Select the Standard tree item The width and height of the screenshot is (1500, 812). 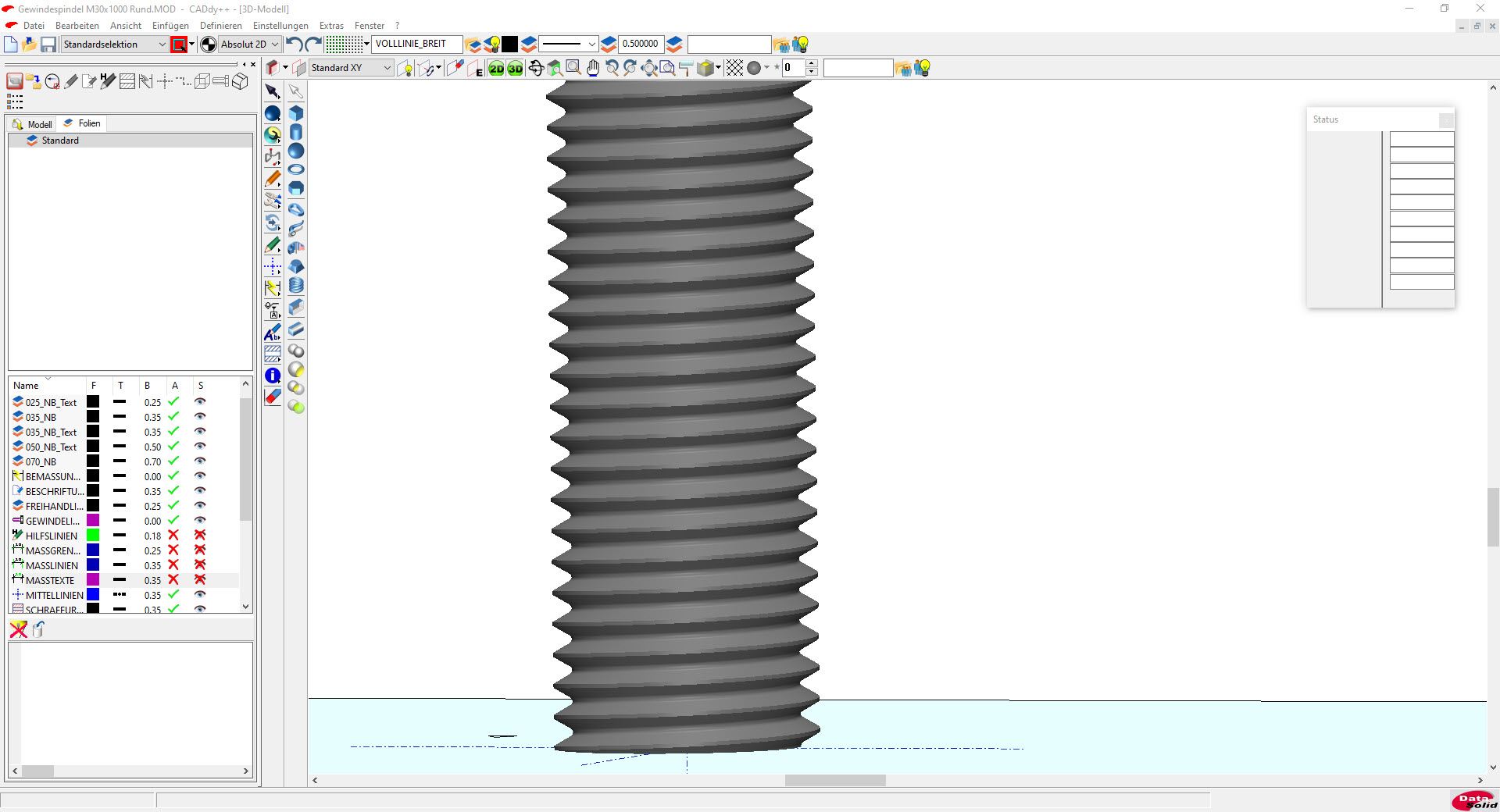tap(60, 141)
